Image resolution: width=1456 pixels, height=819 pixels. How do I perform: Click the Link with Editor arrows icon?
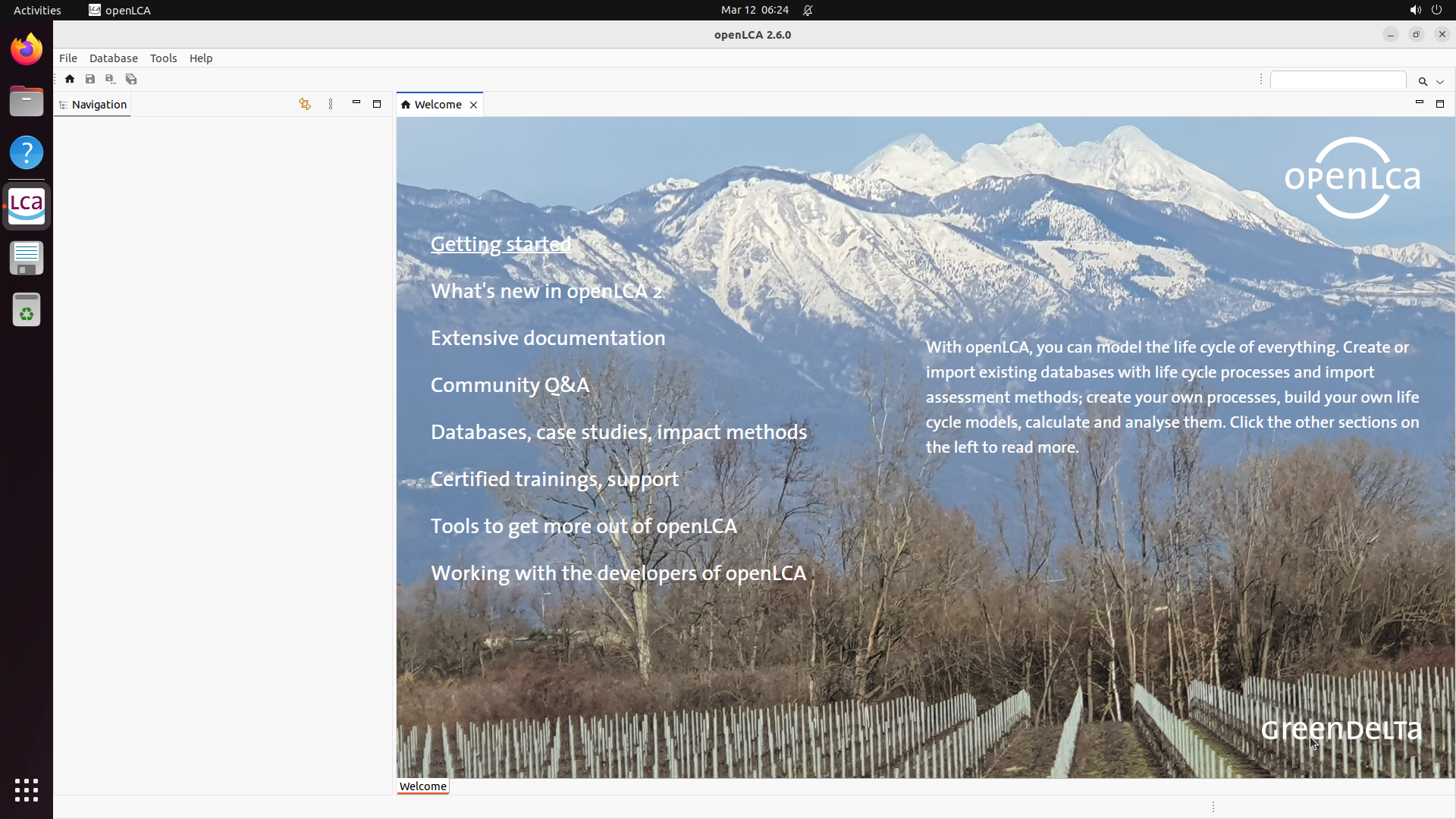(x=305, y=104)
